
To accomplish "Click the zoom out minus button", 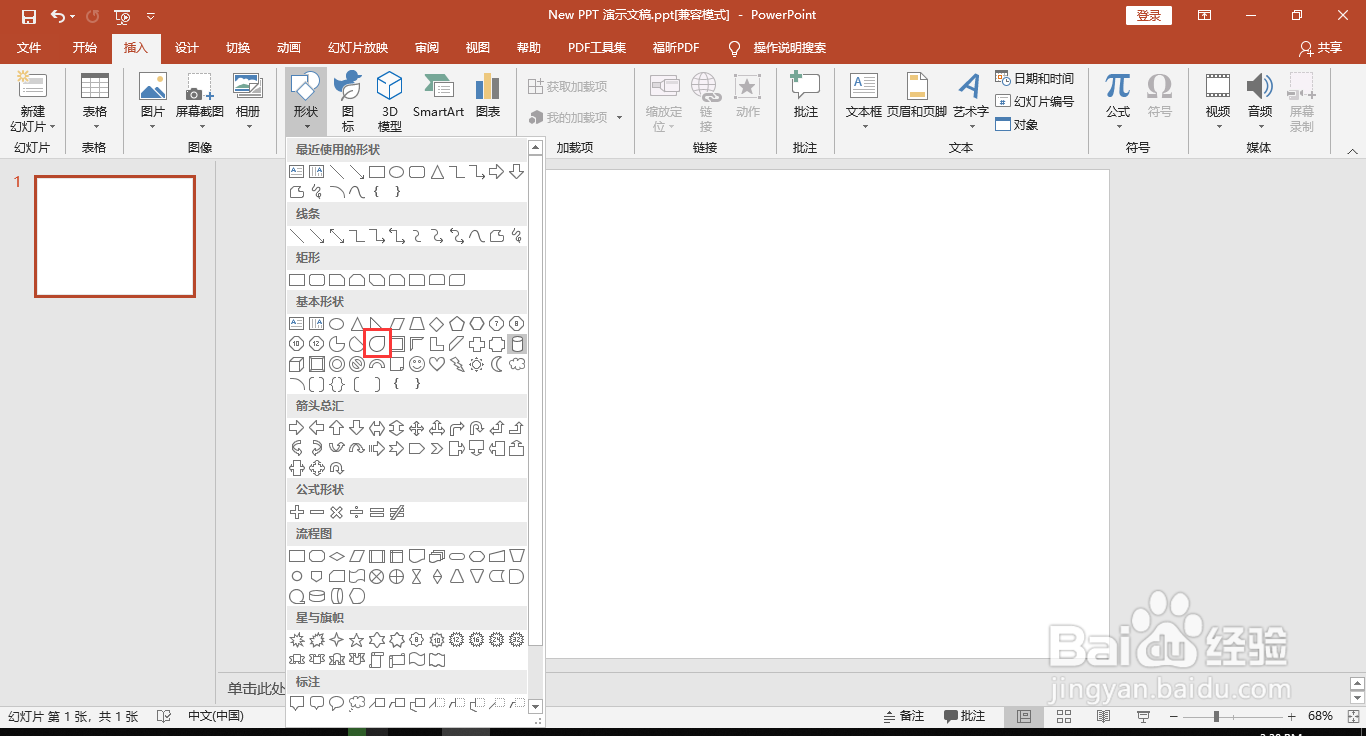I will [1172, 716].
